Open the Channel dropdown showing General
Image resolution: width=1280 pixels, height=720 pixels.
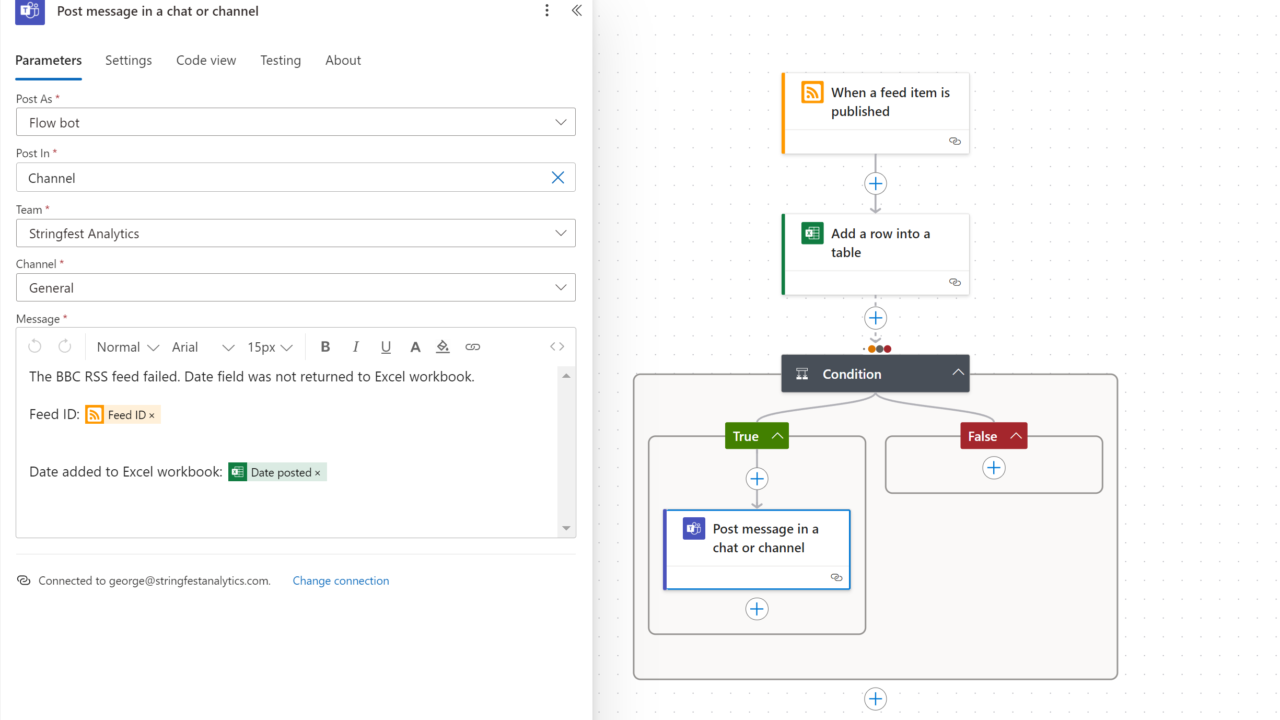click(x=296, y=287)
